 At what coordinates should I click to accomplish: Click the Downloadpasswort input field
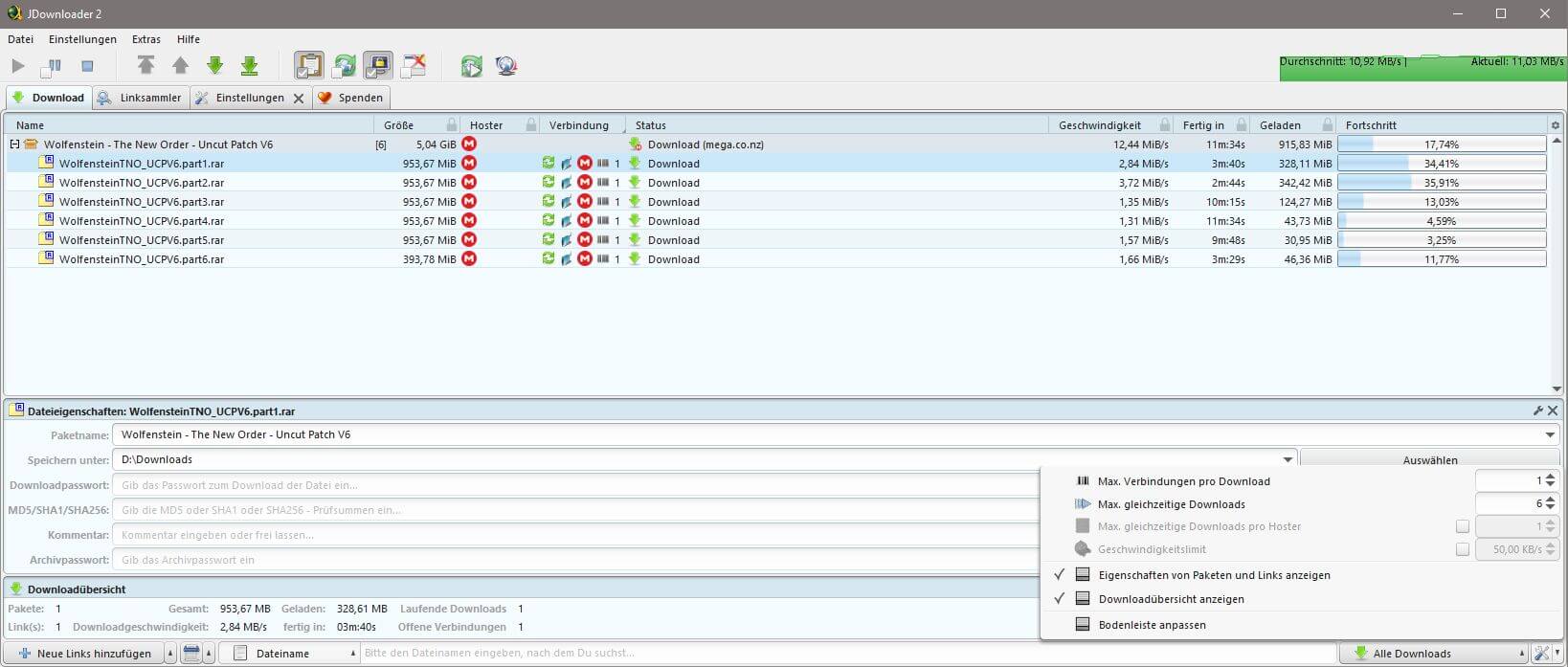575,485
